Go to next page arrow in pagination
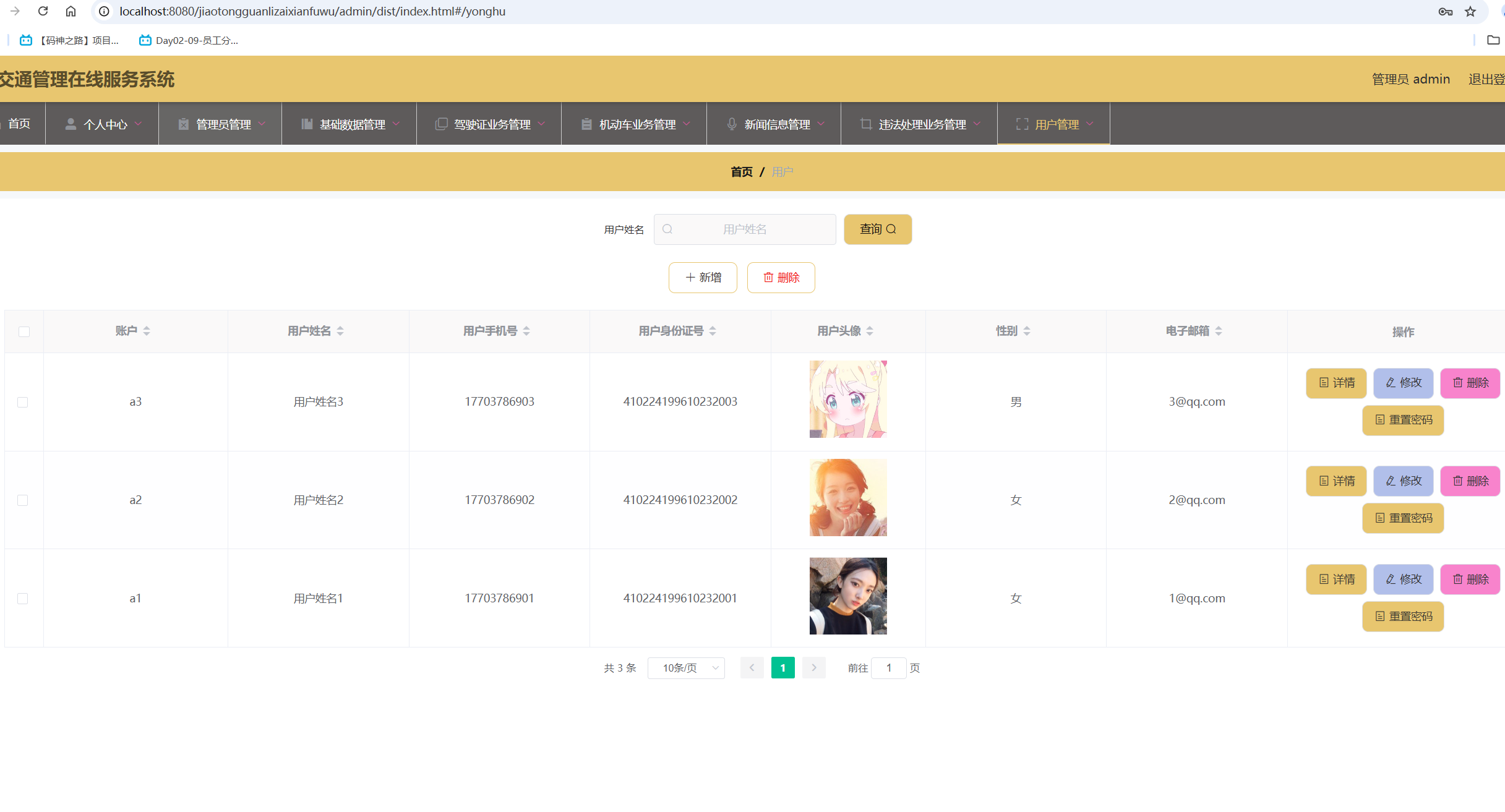 pos(813,667)
